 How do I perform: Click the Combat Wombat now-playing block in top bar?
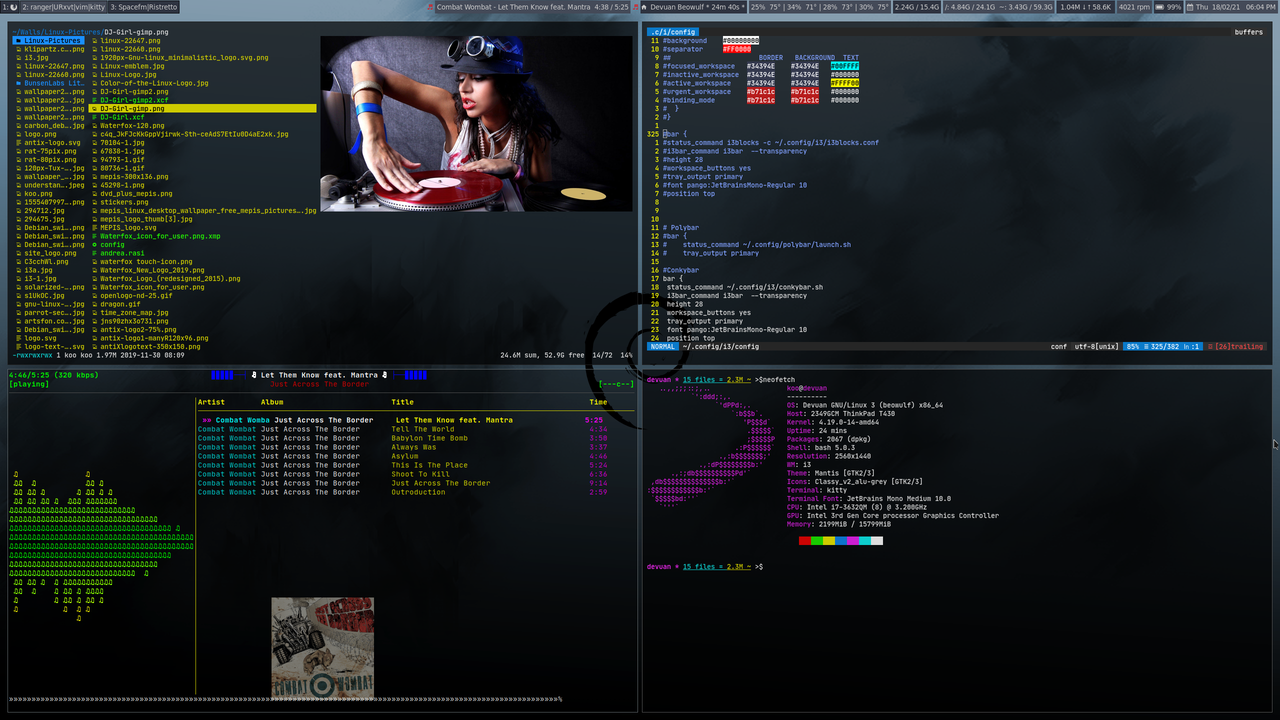(x=534, y=7)
